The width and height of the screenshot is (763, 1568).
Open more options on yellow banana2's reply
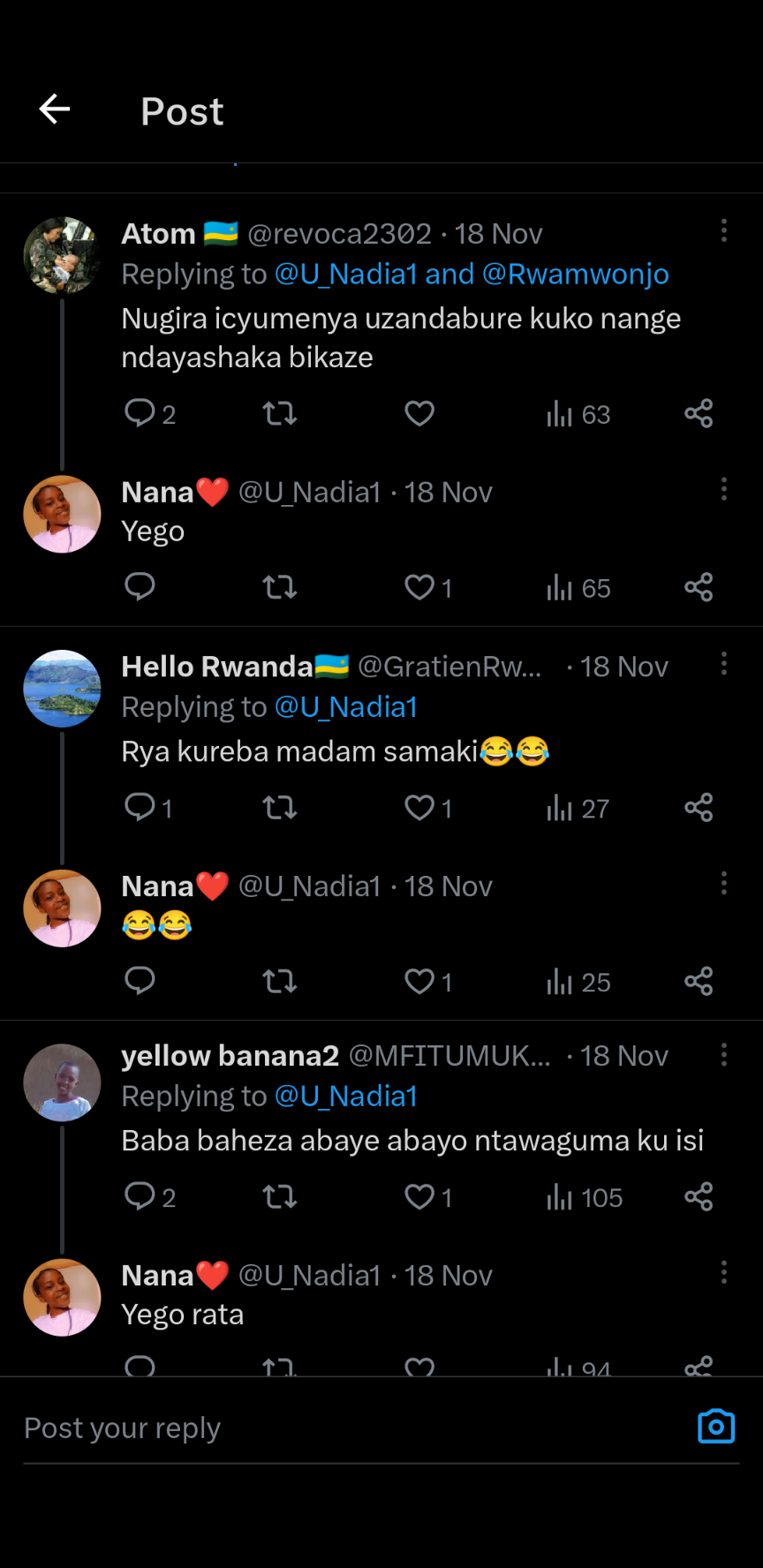coord(724,1054)
